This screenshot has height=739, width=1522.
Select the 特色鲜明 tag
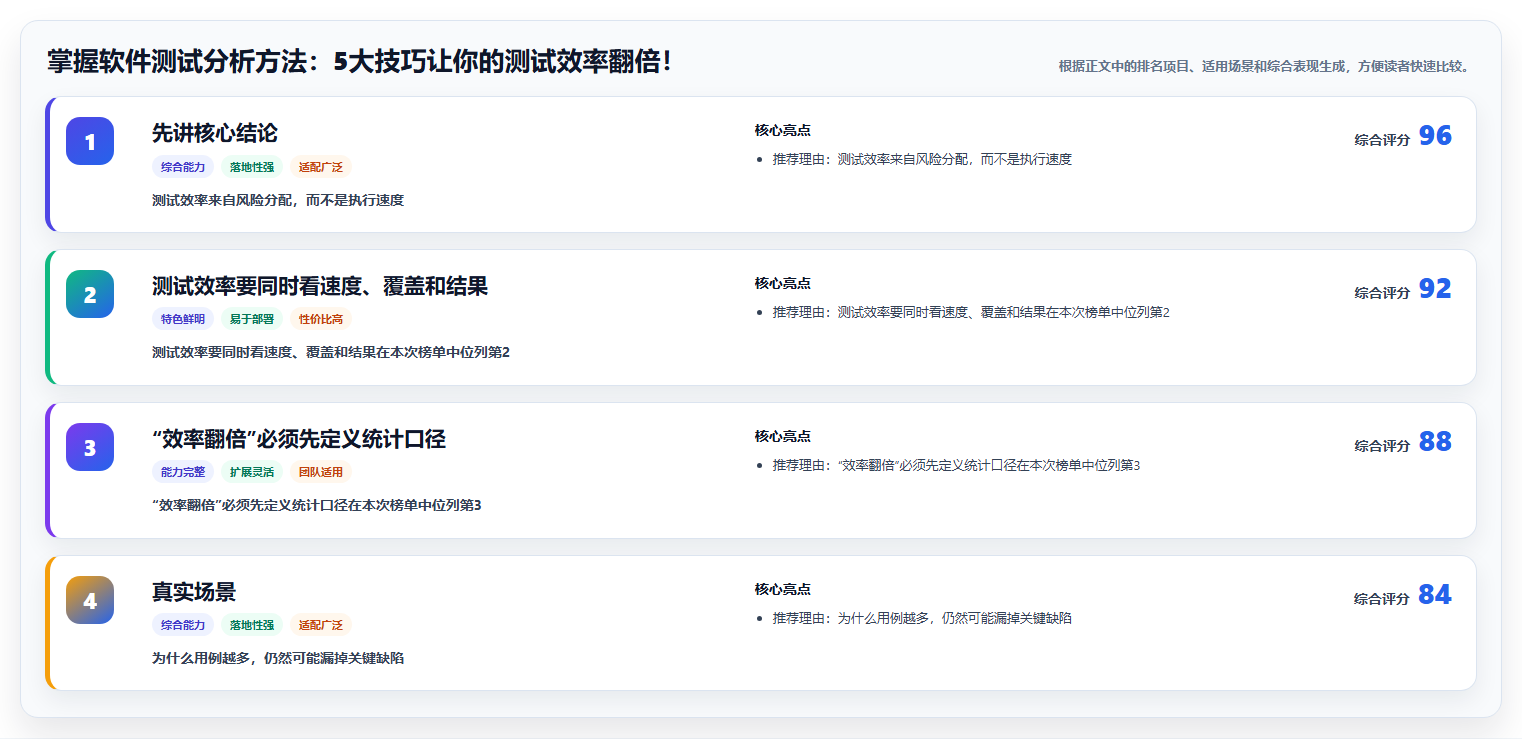coord(183,319)
